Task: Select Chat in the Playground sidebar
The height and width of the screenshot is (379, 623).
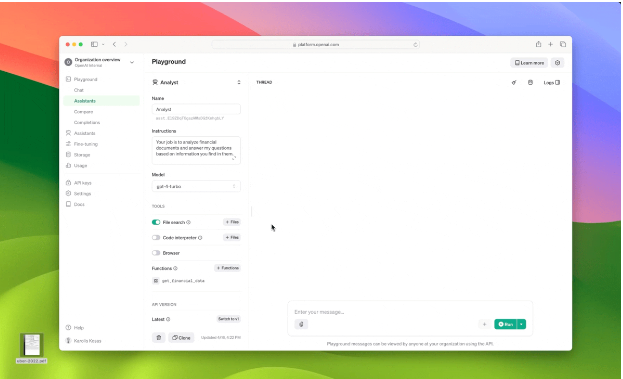Action: (79, 90)
